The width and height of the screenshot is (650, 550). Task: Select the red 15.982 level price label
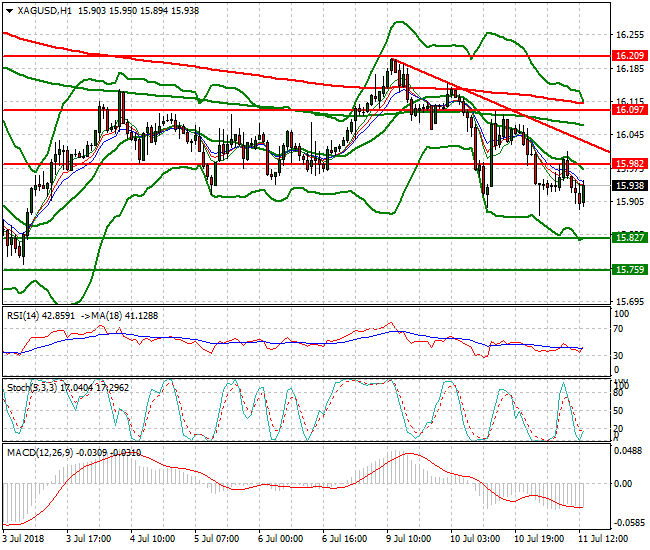coord(629,164)
